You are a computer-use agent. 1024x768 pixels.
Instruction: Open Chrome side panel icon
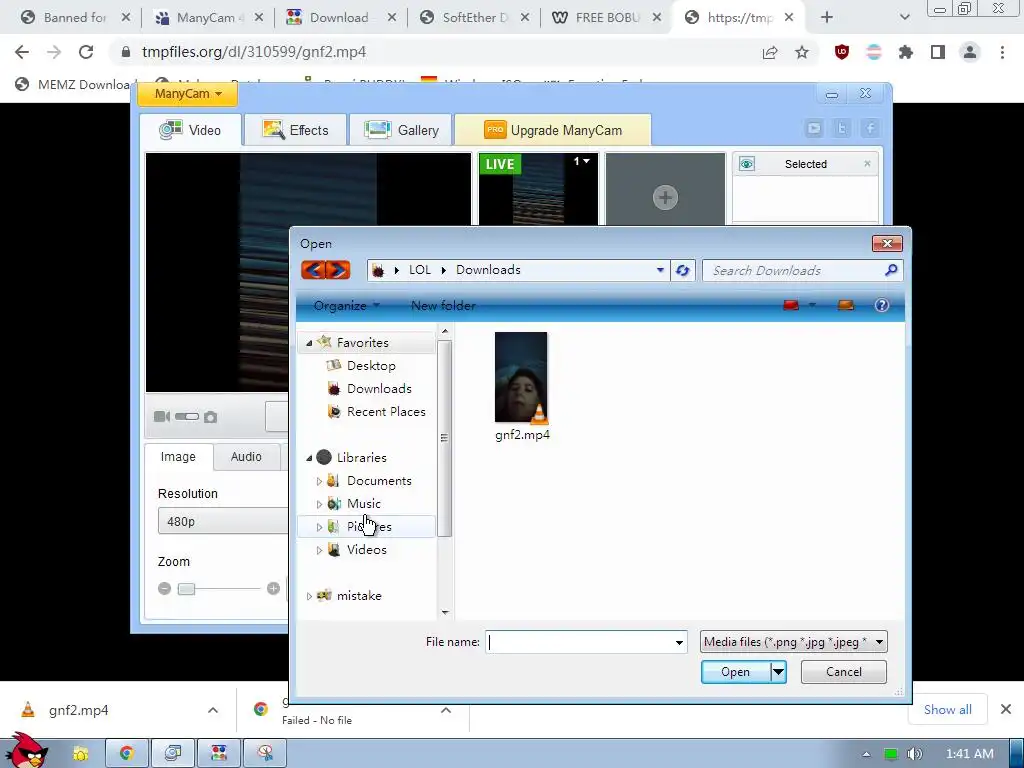pos(938,52)
